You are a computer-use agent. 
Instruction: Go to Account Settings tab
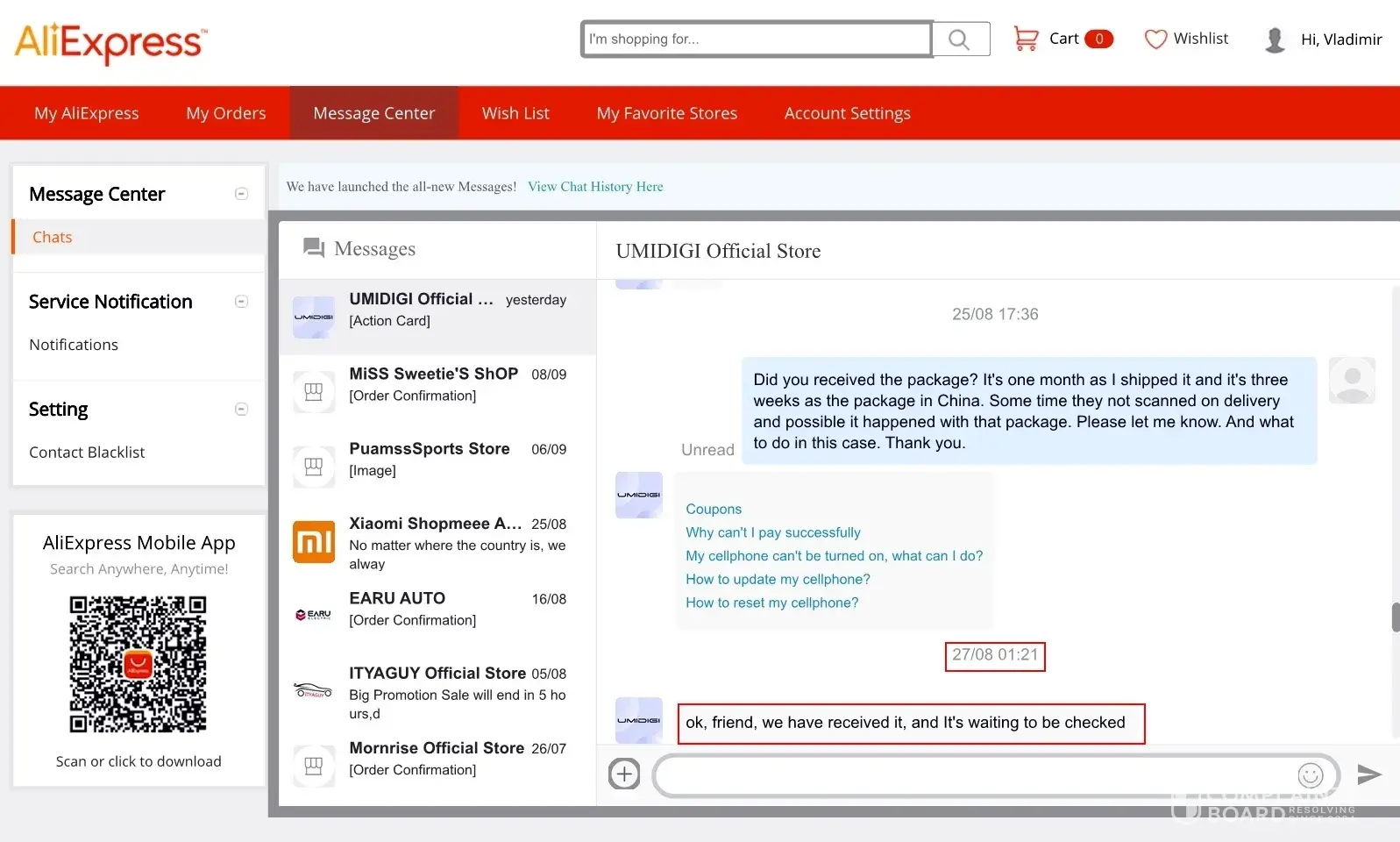click(847, 113)
